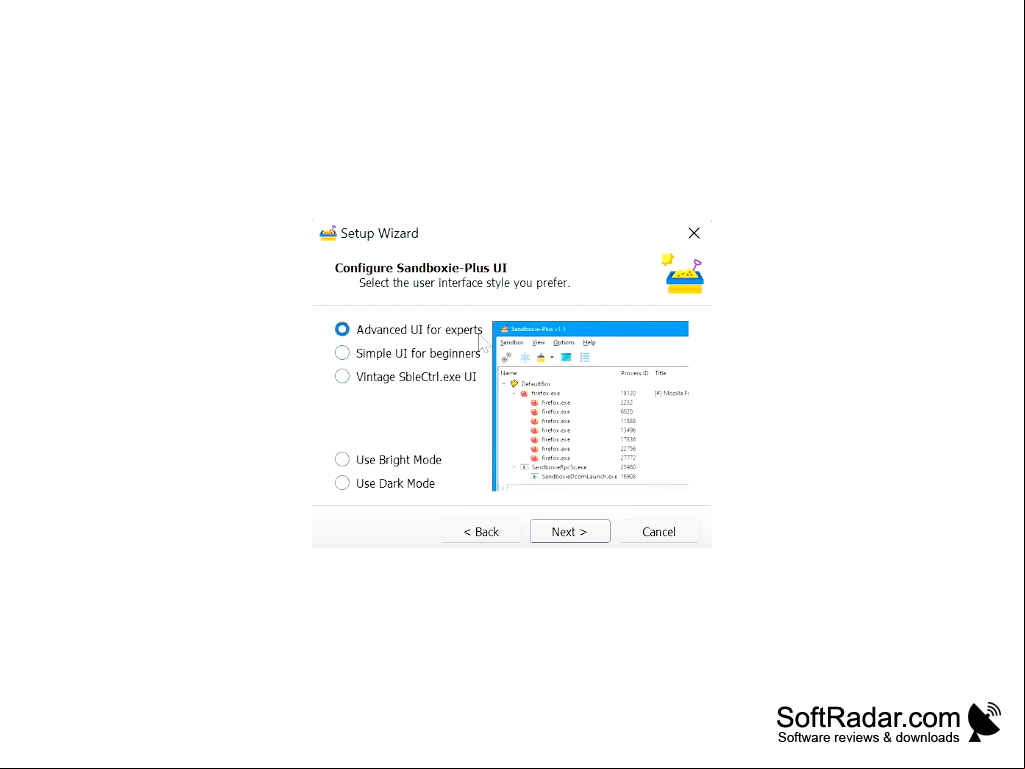Viewport: 1025px width, 769px height.
Task: Cancel the Setup Wizard
Action: click(x=659, y=531)
